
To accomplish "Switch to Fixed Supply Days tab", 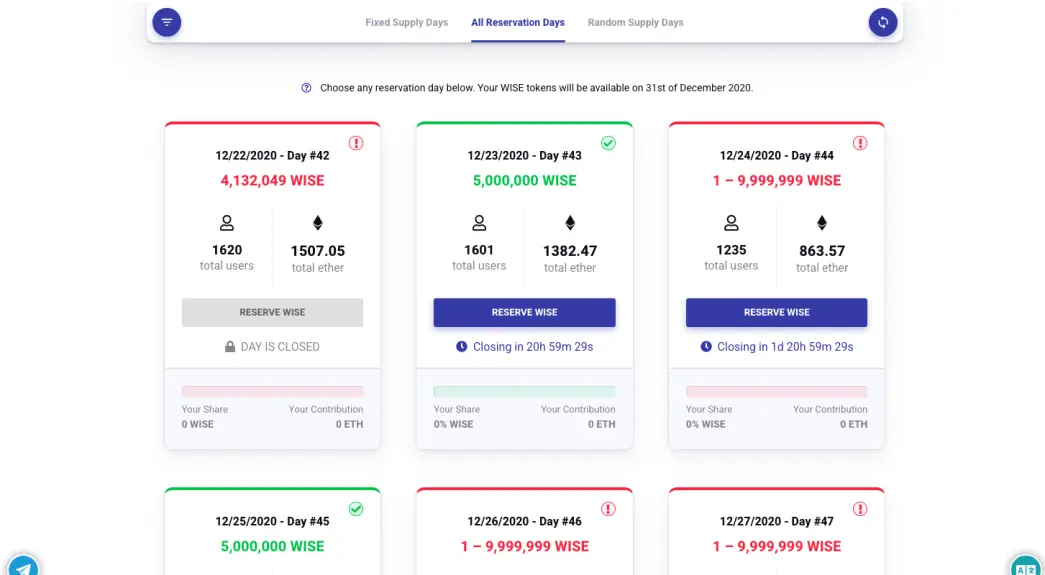I will 407,23.
